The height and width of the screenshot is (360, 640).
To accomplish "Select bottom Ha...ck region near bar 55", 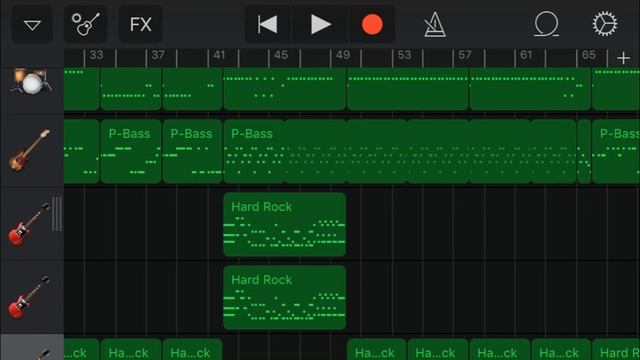I will (438, 350).
